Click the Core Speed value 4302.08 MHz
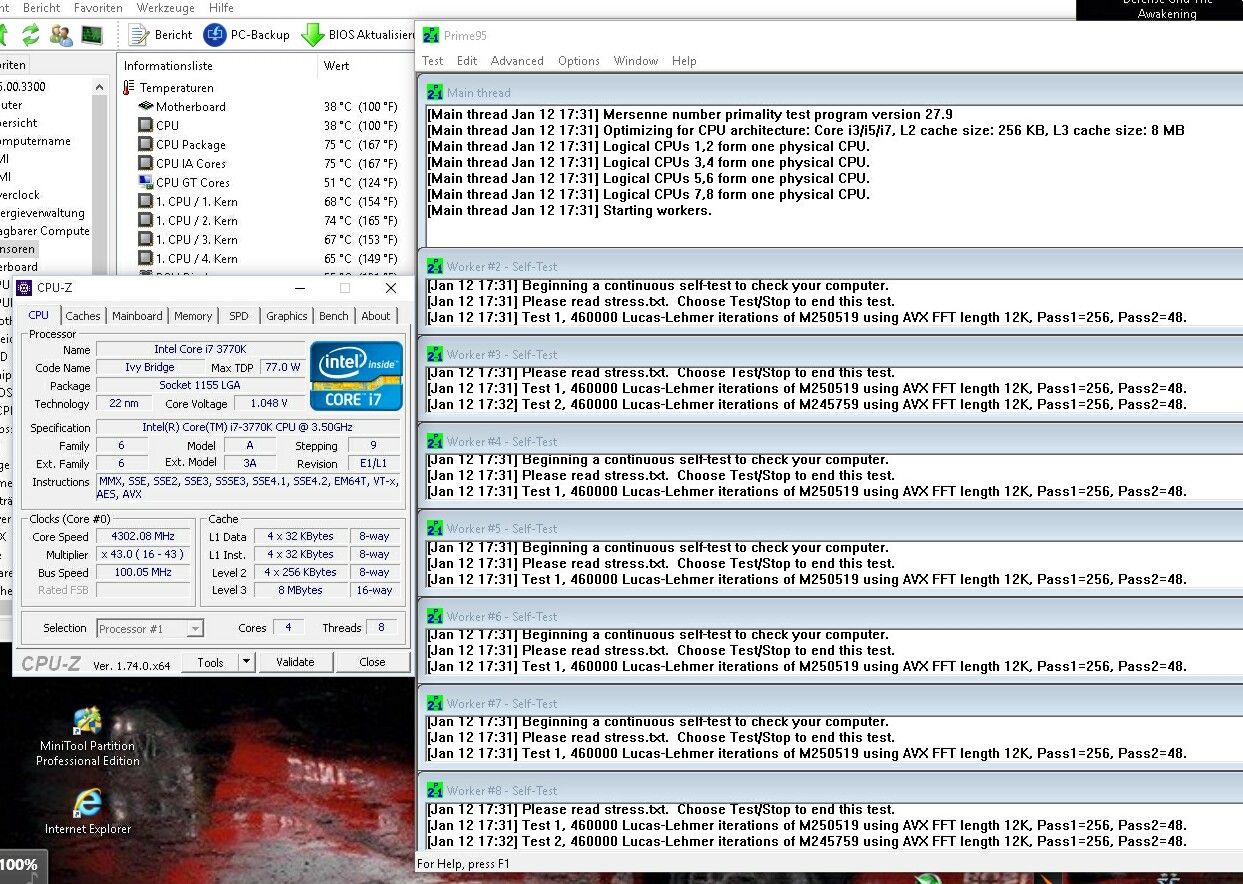Image resolution: width=1243 pixels, height=884 pixels. pyautogui.click(x=143, y=537)
